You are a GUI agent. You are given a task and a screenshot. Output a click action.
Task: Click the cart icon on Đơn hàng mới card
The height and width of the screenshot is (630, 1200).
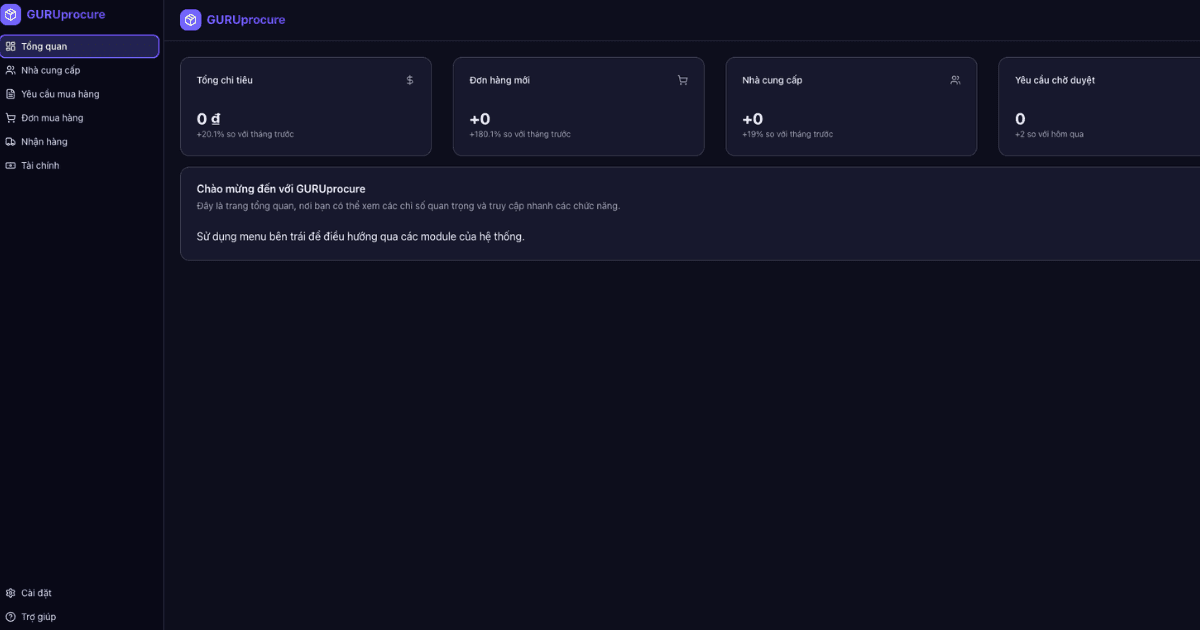(683, 80)
